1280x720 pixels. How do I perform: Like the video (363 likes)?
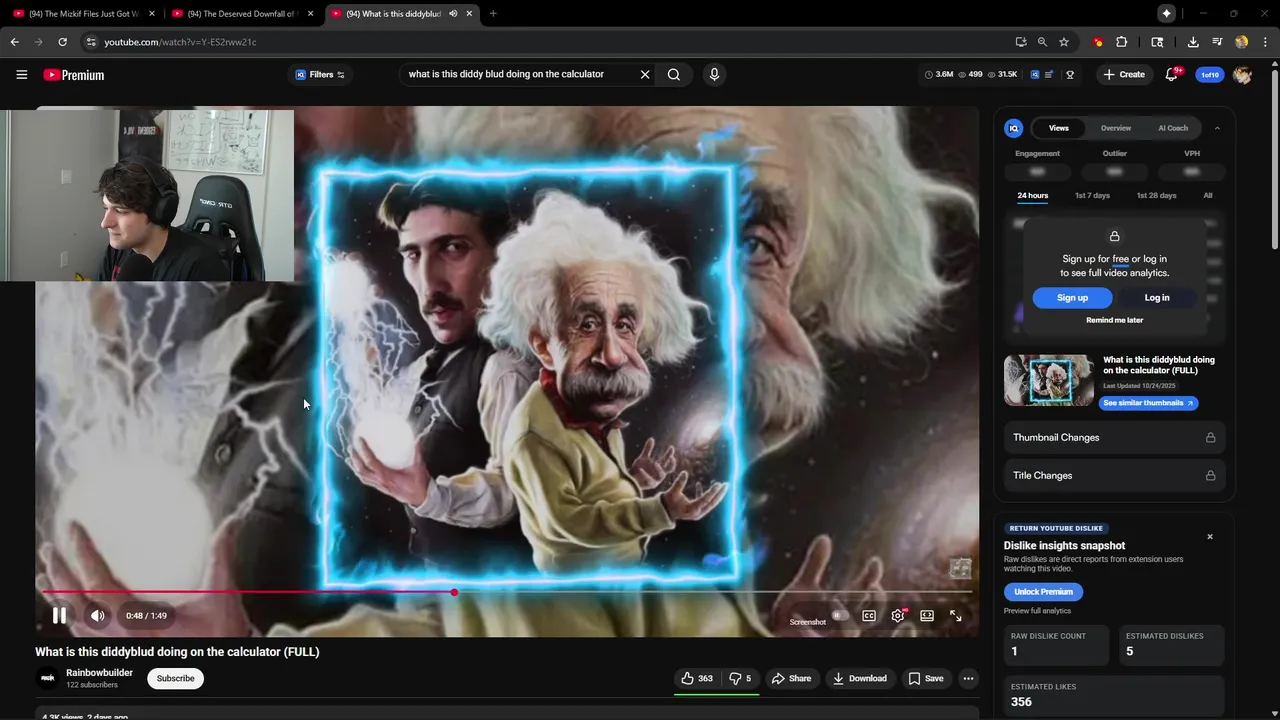coord(697,678)
